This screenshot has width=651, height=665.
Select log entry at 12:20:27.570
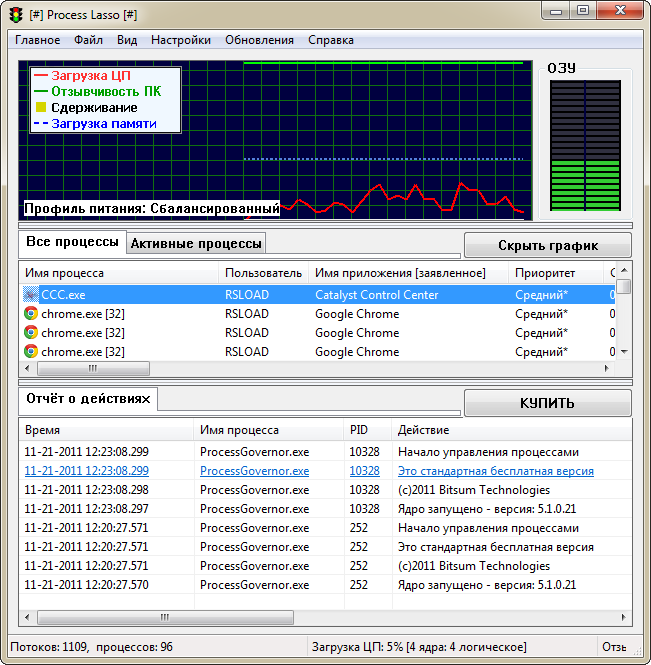325,585
